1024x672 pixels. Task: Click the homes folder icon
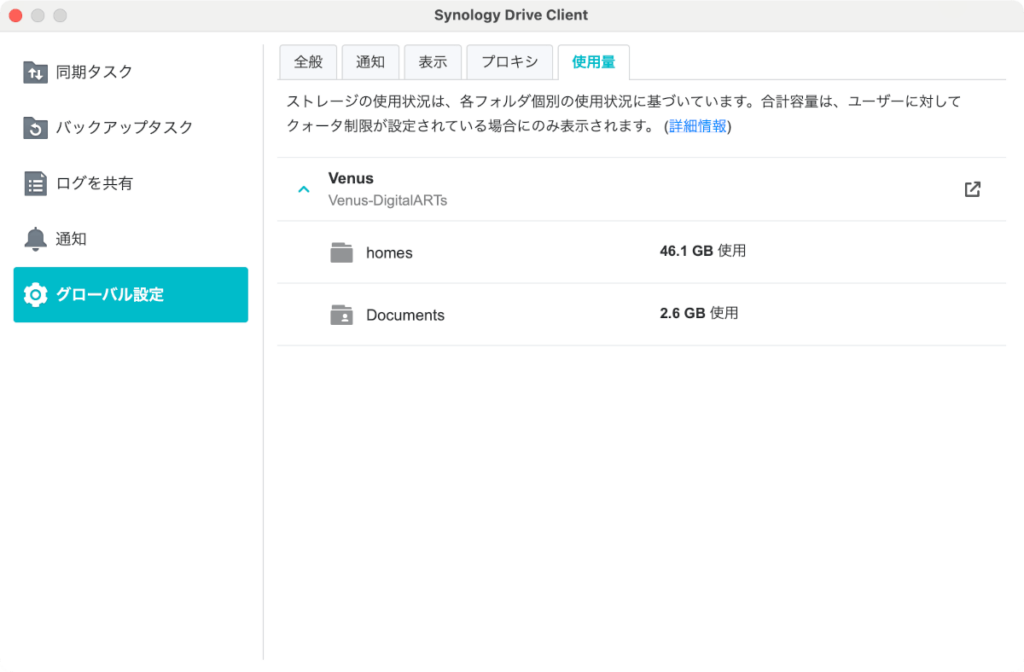[x=342, y=253]
